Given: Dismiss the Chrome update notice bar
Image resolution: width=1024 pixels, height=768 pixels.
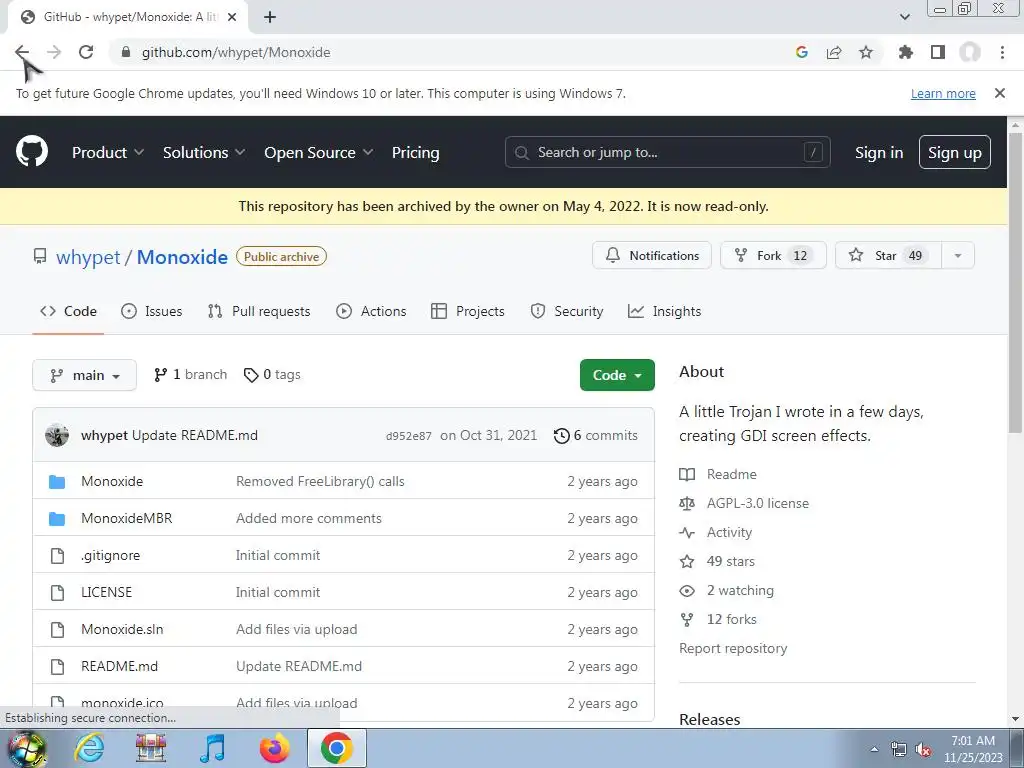Looking at the screenshot, I should pyautogui.click(x=999, y=93).
